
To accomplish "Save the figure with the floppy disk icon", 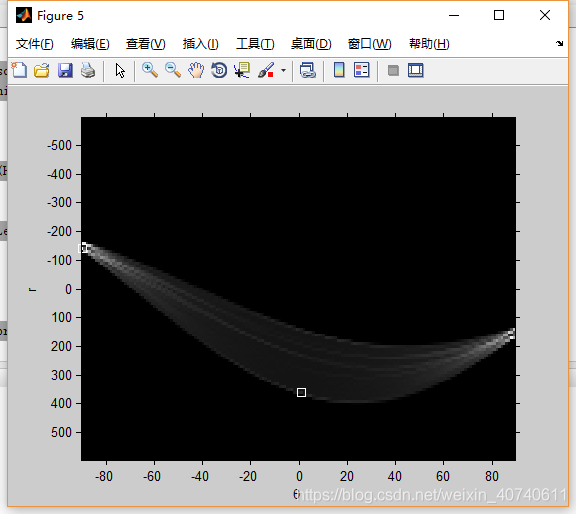I will pyautogui.click(x=65, y=70).
